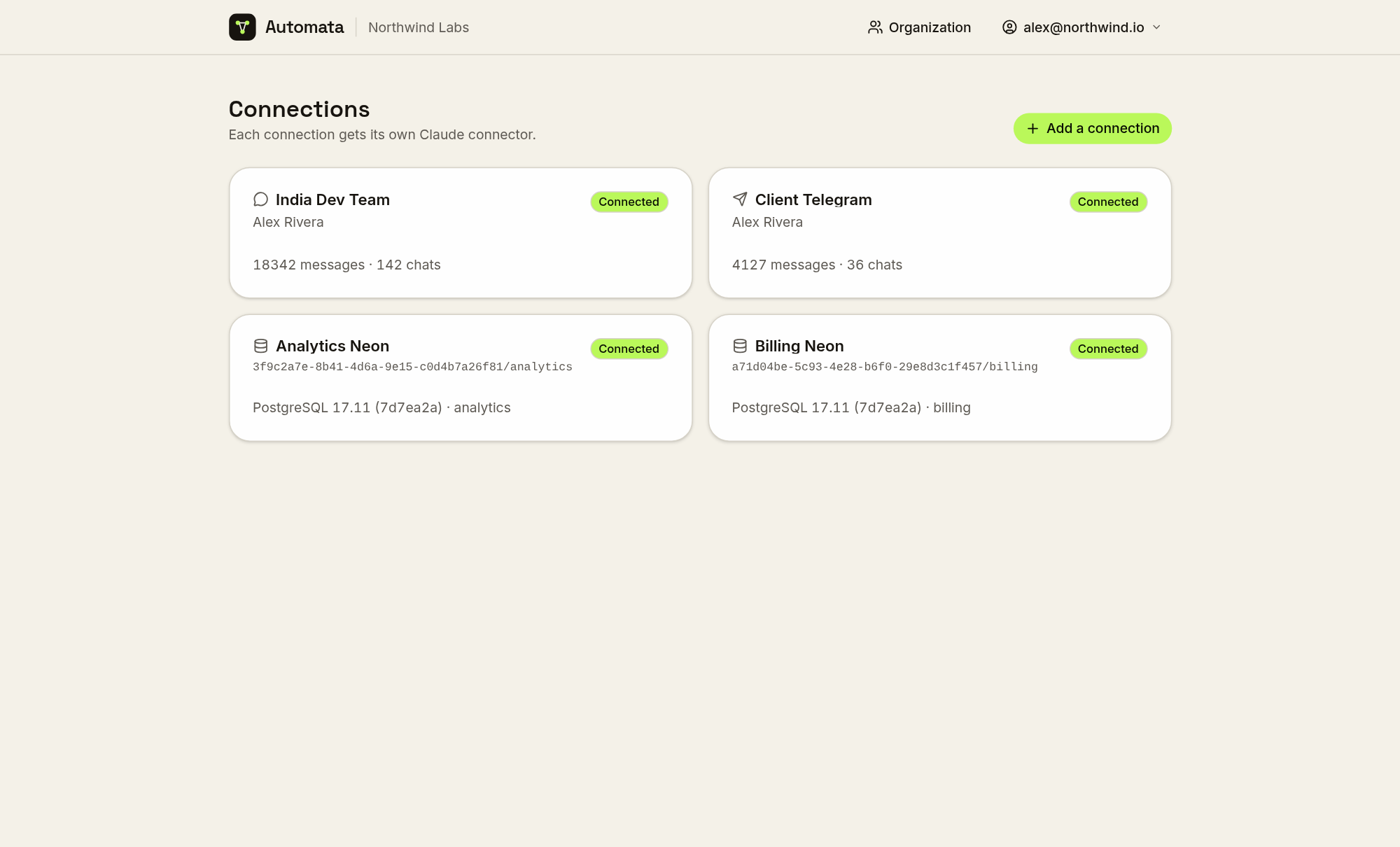Click the Organization people icon
The image size is (1400, 847).
pyautogui.click(x=875, y=27)
